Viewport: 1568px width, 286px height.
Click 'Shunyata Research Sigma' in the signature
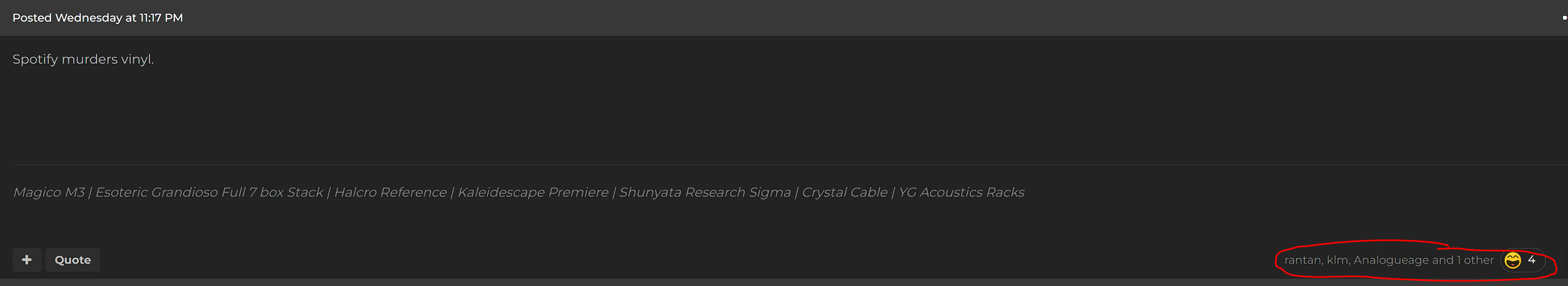pos(705,193)
